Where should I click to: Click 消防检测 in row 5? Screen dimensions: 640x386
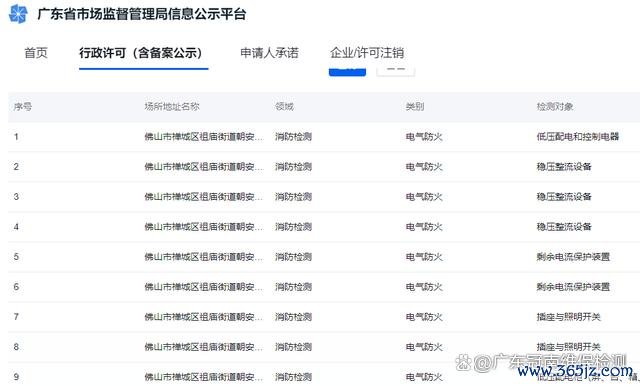[x=293, y=257]
